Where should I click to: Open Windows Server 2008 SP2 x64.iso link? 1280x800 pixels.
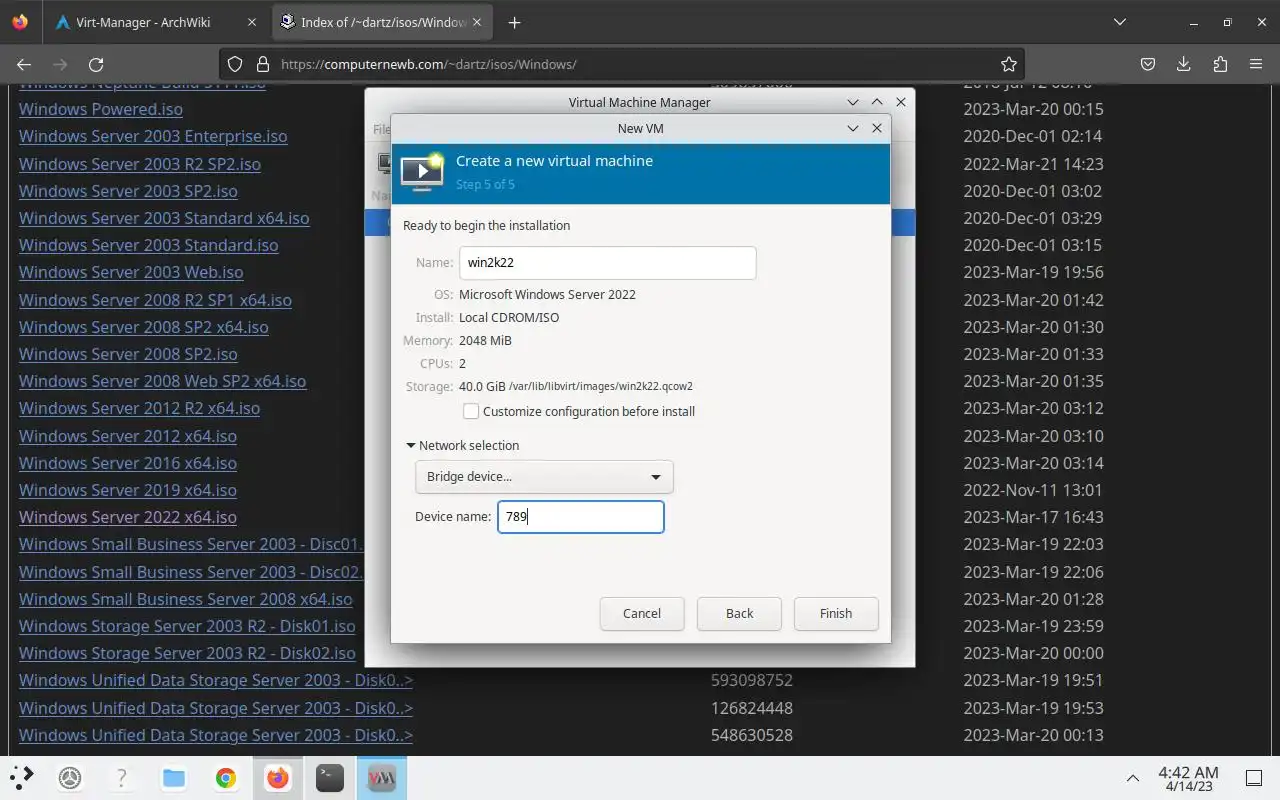click(x=144, y=327)
